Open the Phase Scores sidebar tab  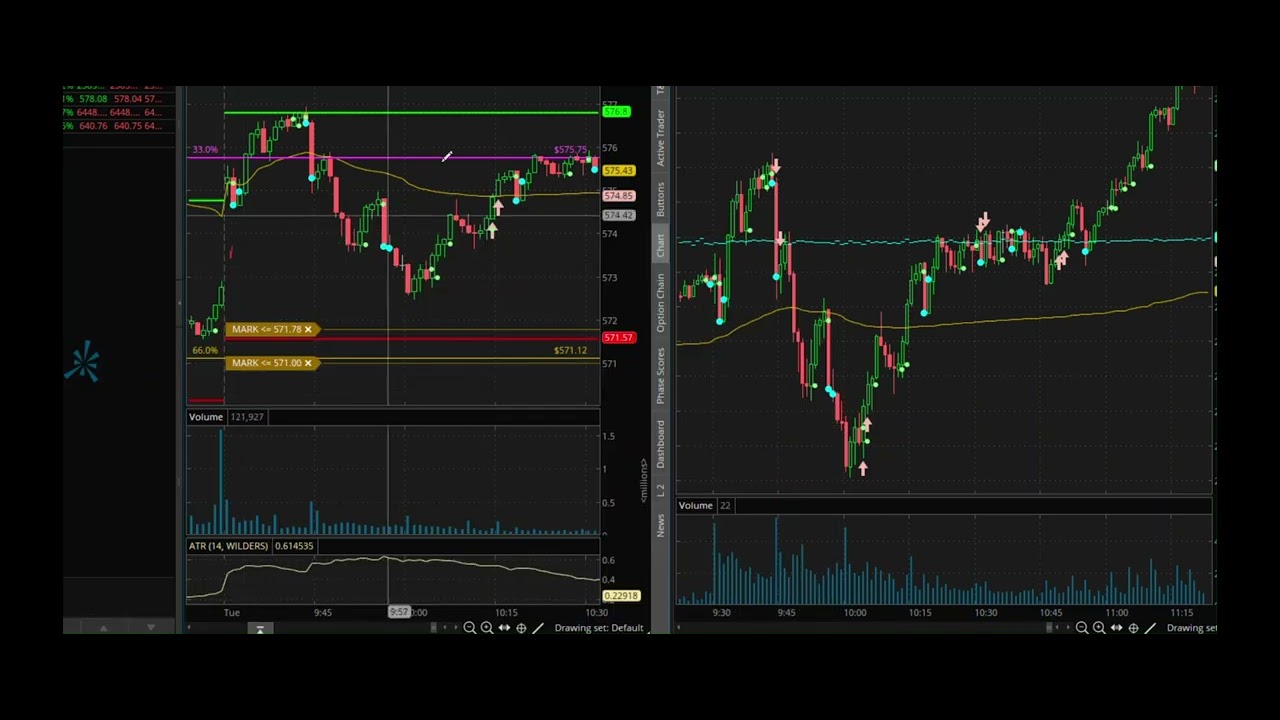[660, 376]
